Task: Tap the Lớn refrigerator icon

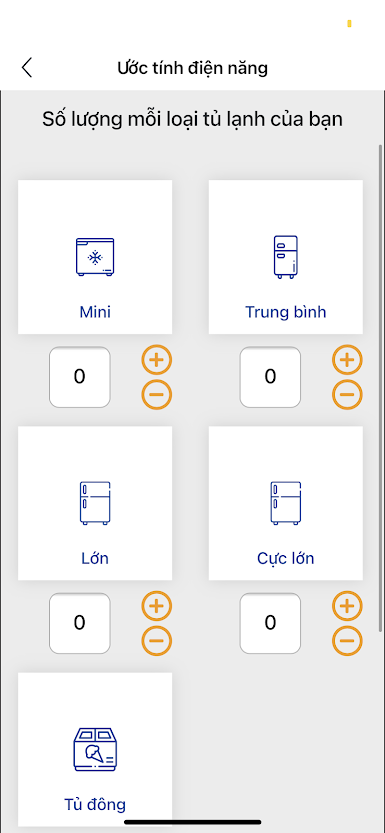Action: pyautogui.click(x=95, y=503)
